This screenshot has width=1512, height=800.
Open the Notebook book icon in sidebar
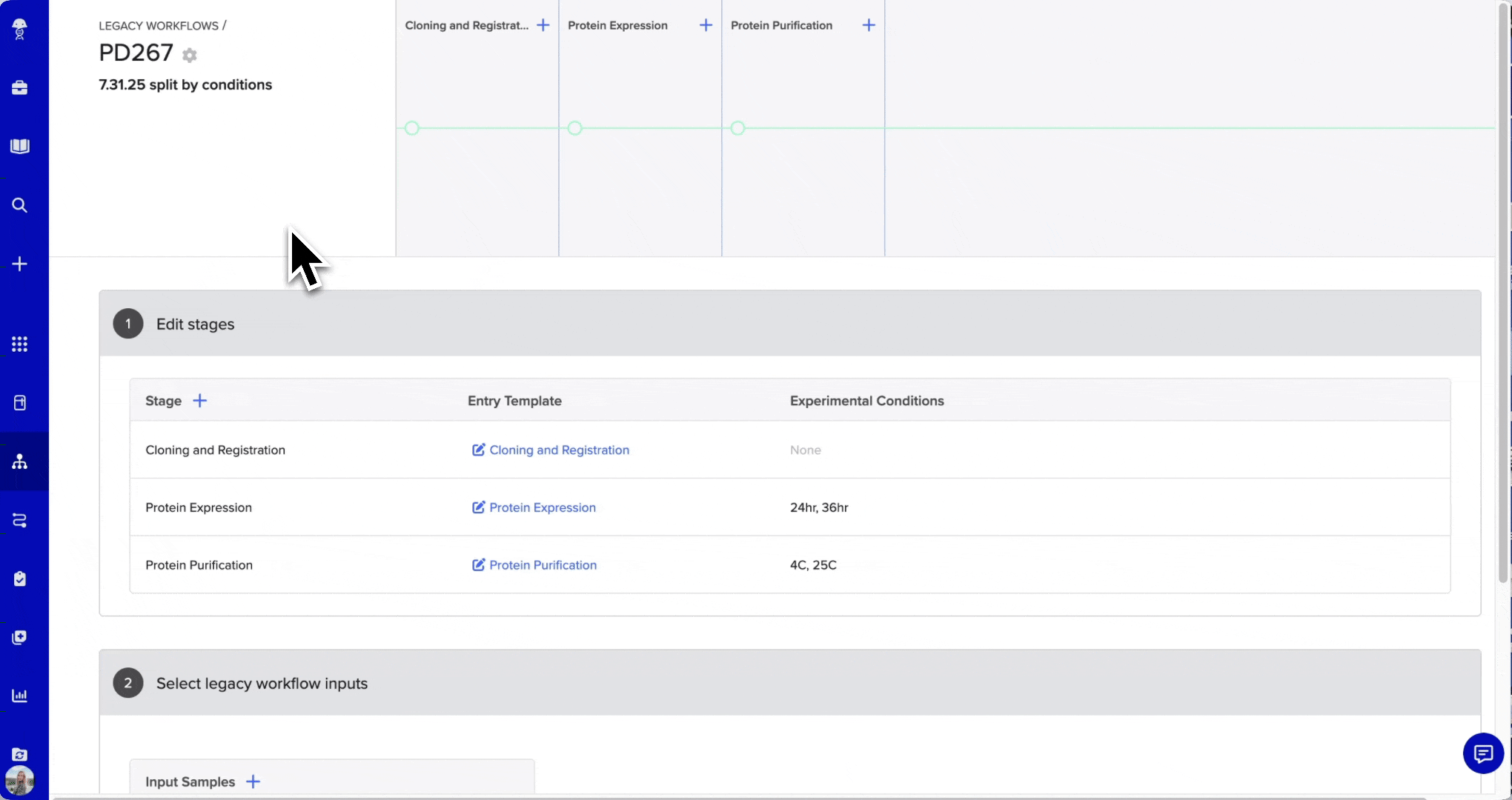click(20, 146)
